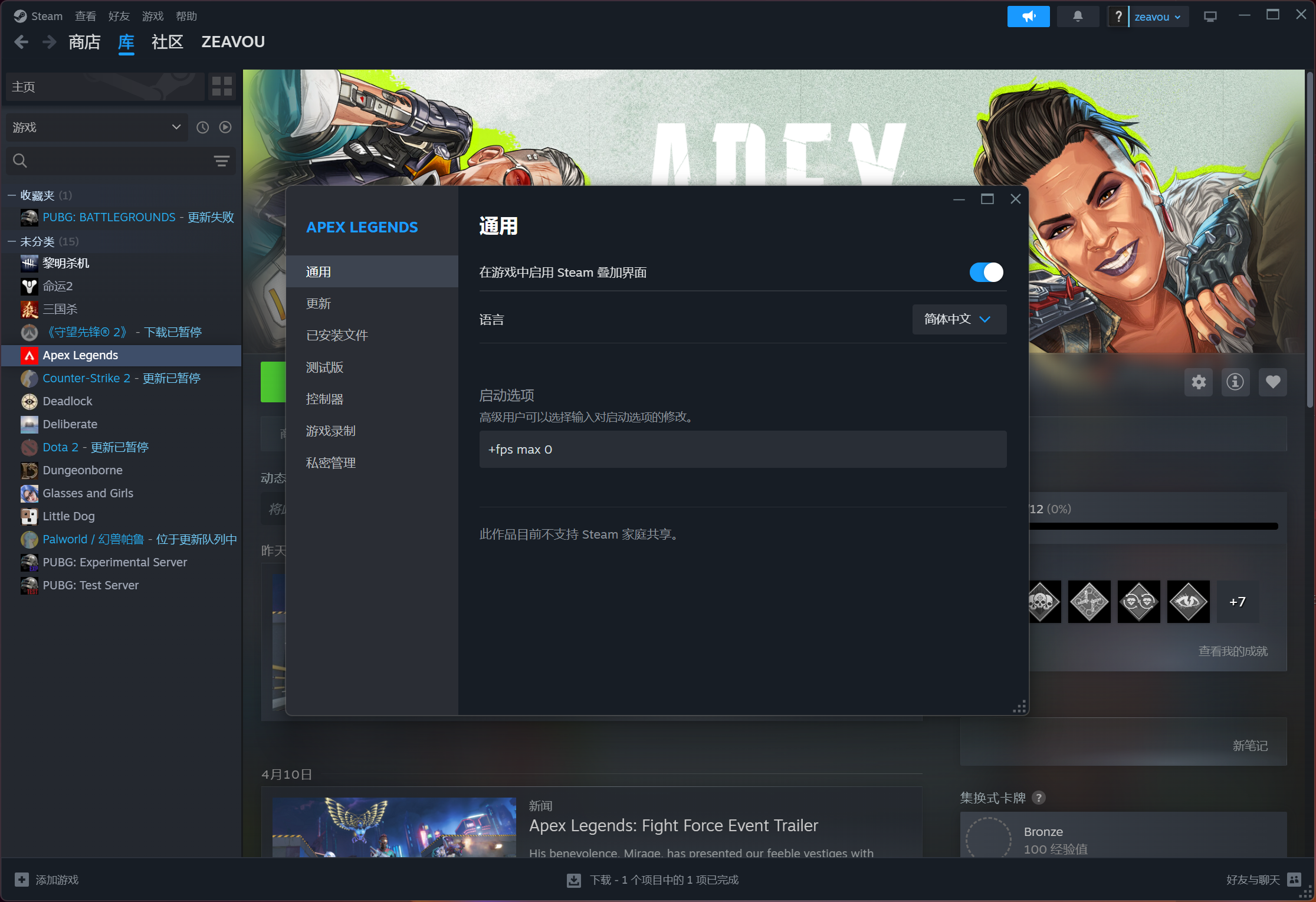The image size is (1316, 902).
Task: Open Fight Force Event Trailer news thumbnail
Action: [394, 827]
